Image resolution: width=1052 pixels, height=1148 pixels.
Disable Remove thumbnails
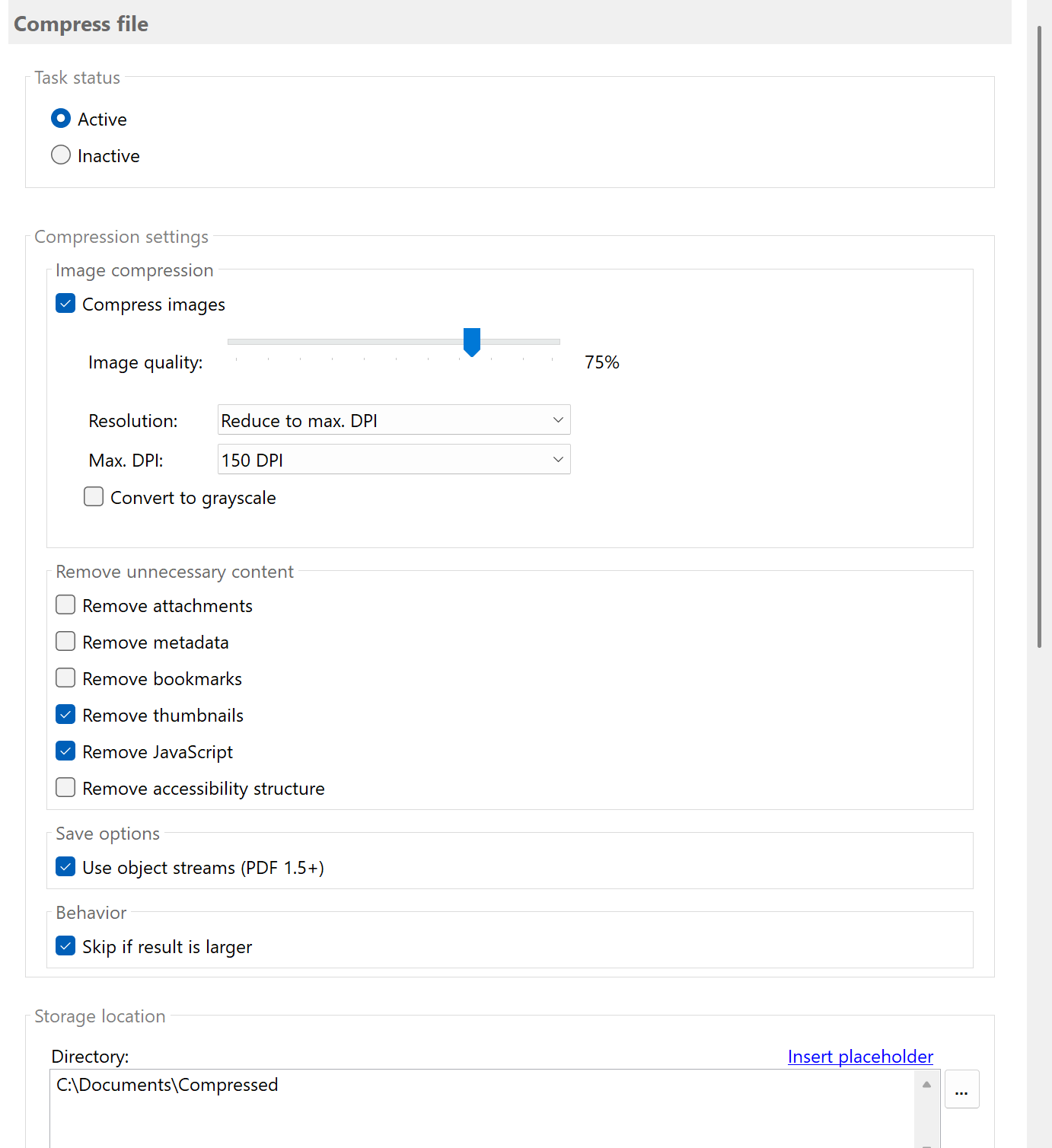tap(65, 714)
